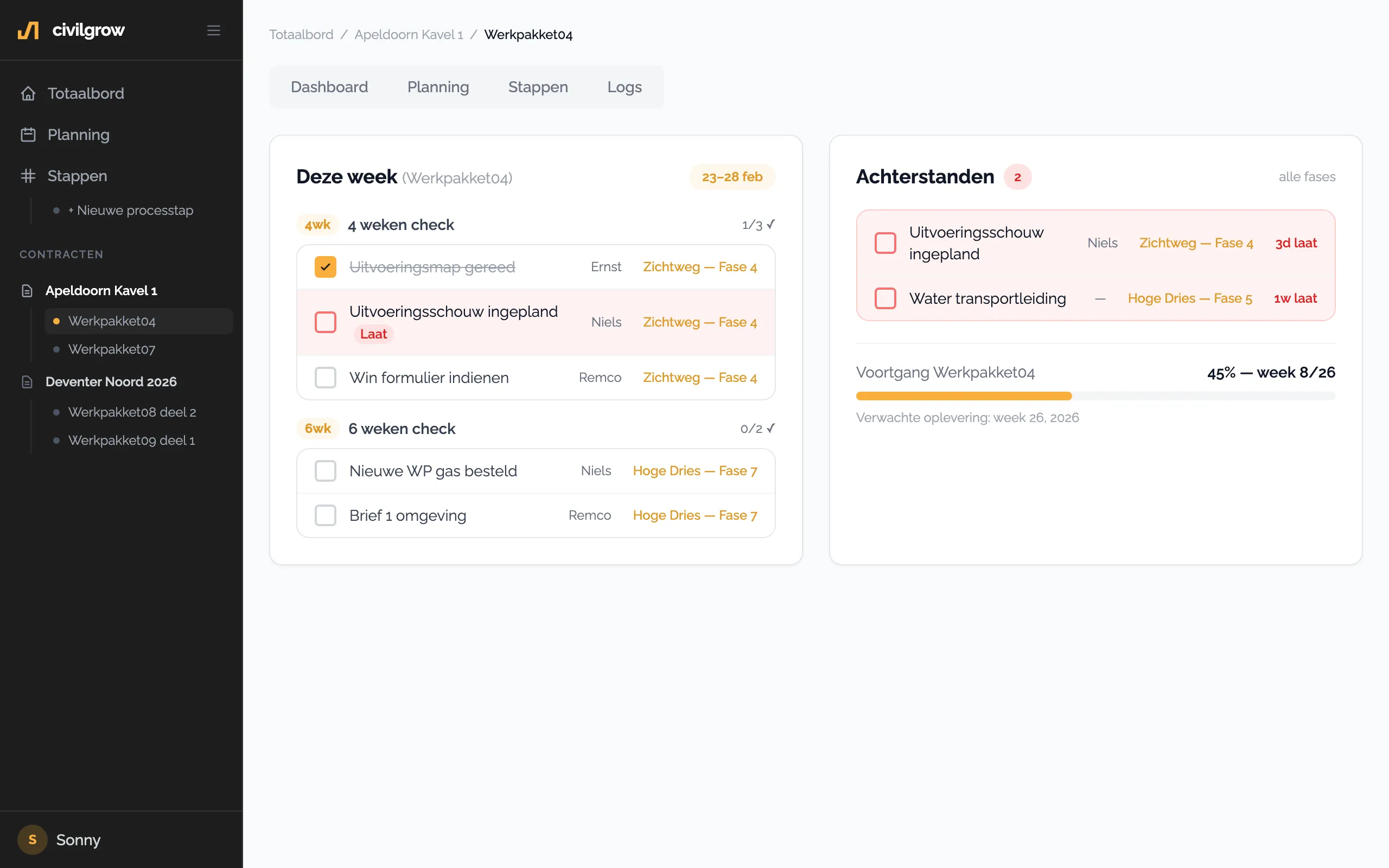Click the document icon beside Deventer Noord 2026

27,381
